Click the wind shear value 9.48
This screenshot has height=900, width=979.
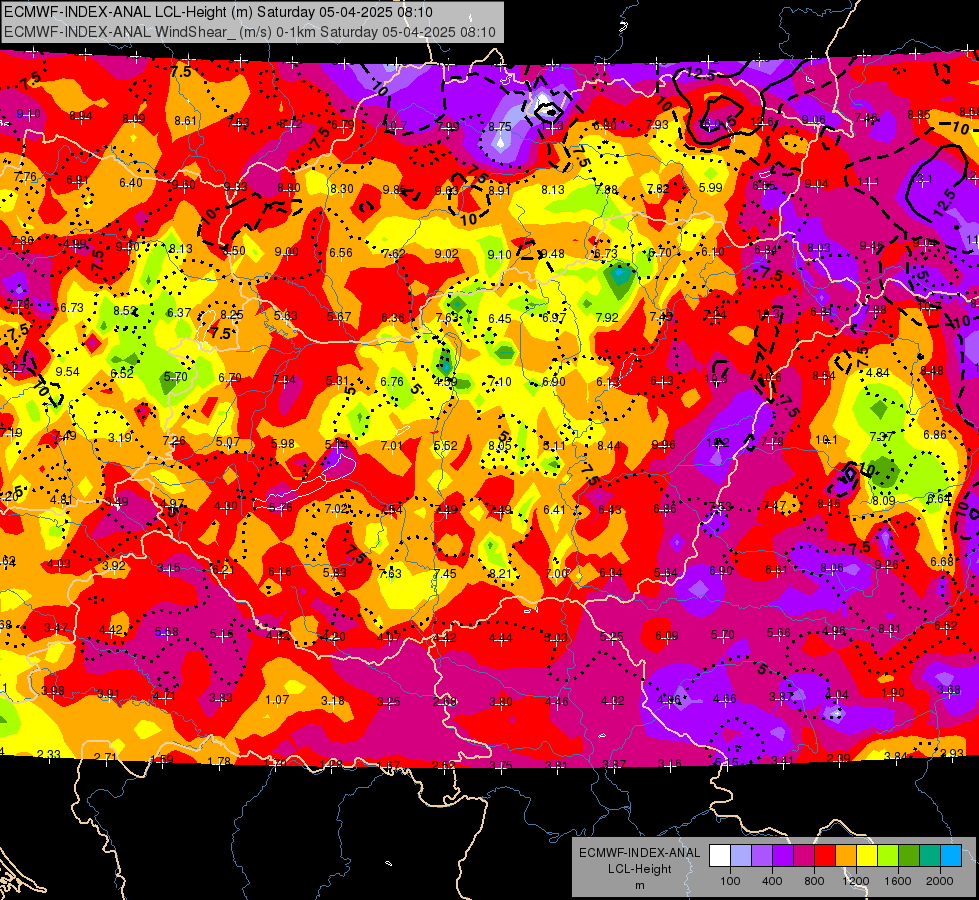tap(553, 254)
